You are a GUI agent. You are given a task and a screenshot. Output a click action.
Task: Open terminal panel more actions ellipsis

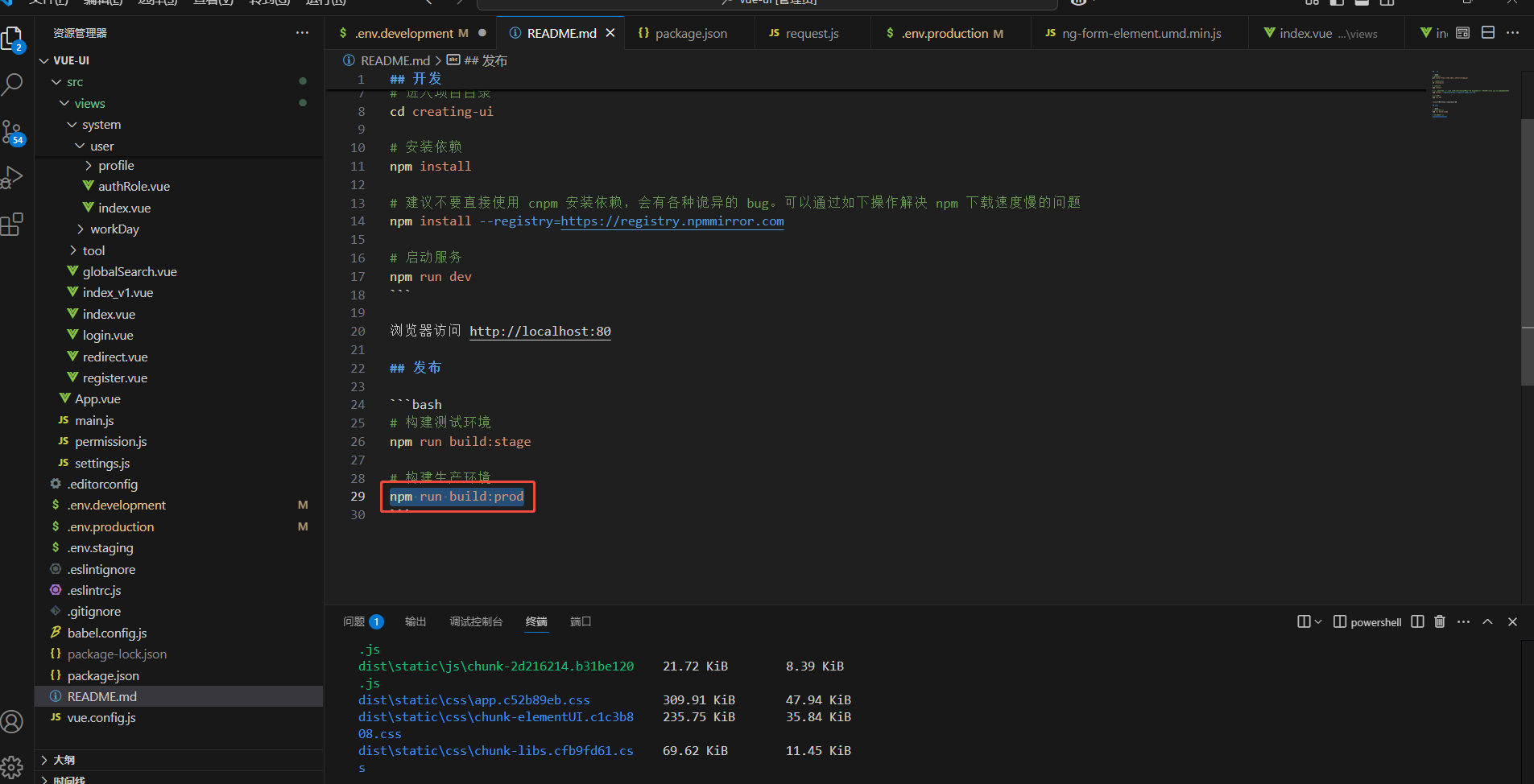1464,621
